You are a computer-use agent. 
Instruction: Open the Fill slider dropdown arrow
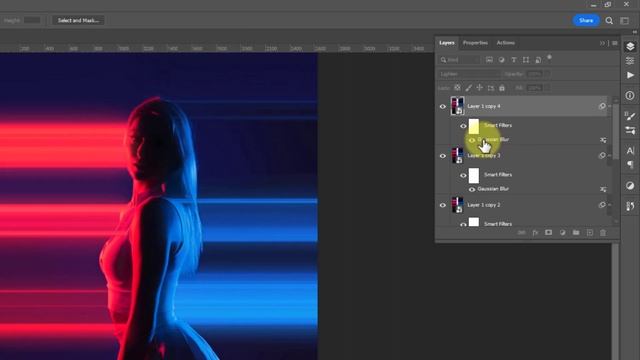coord(547,88)
